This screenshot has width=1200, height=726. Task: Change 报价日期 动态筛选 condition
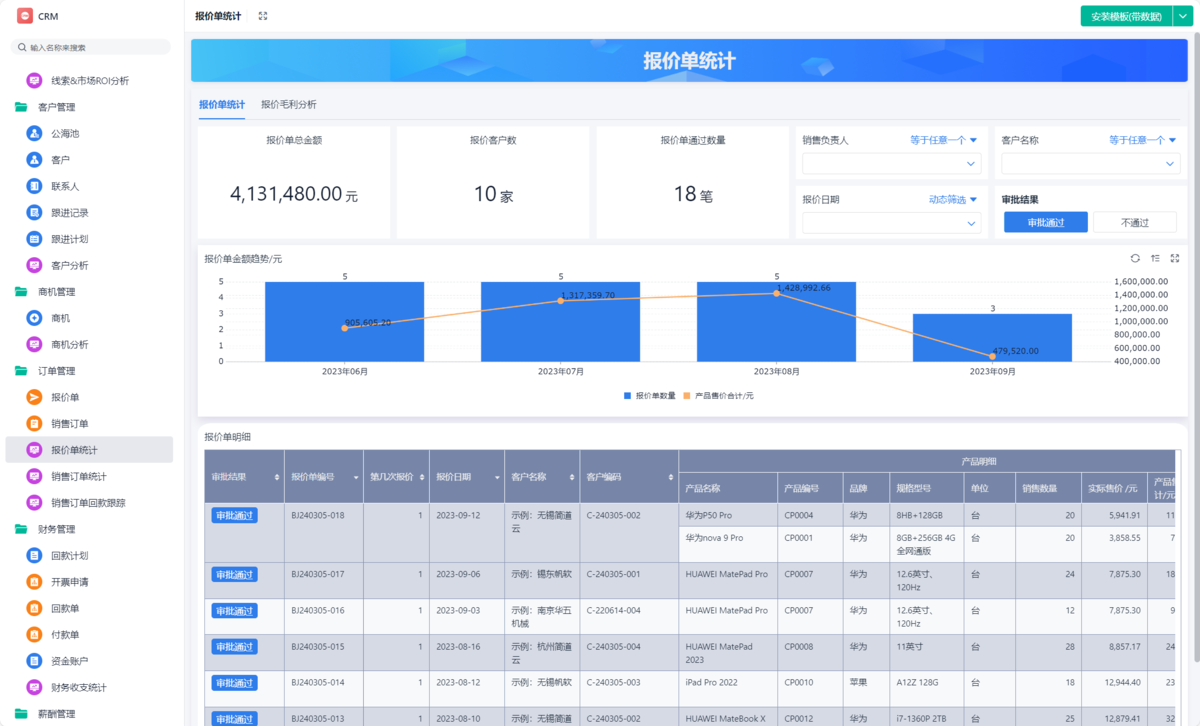pos(953,199)
